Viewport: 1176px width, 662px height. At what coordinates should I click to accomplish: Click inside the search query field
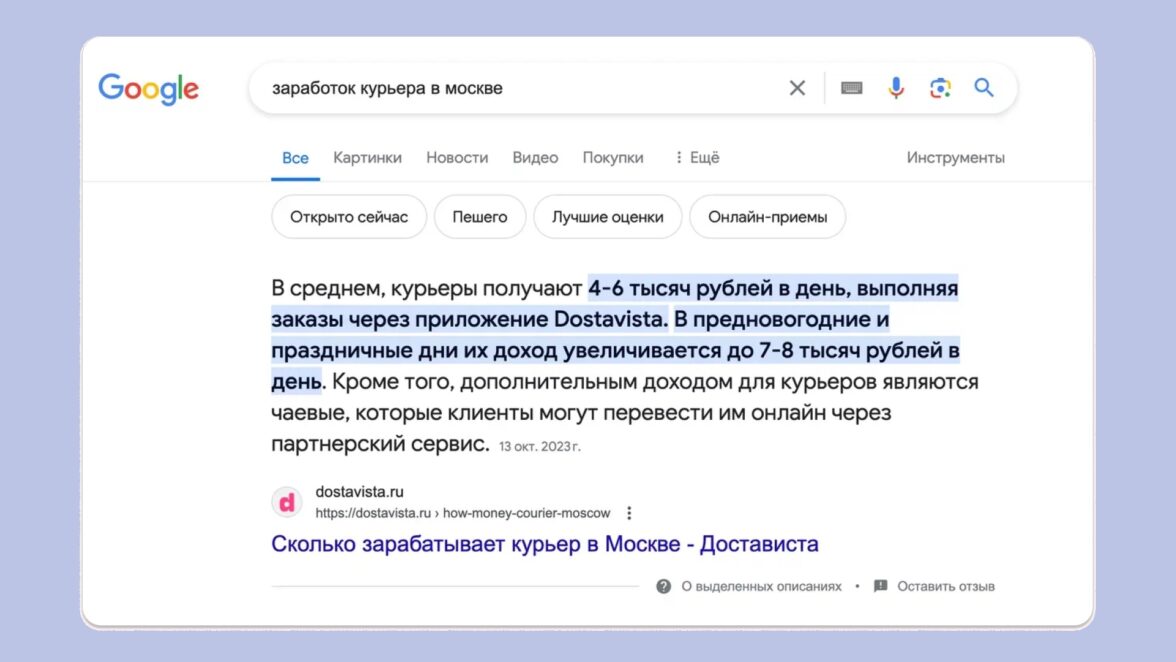[520, 88]
